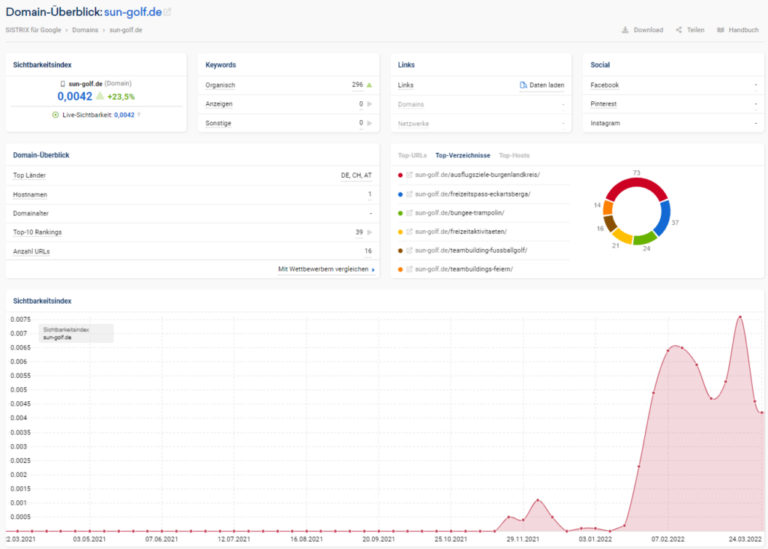Click the arrow after Mit Wettbewerbern vergleichen
The height and width of the screenshot is (549, 768).
pos(373,269)
